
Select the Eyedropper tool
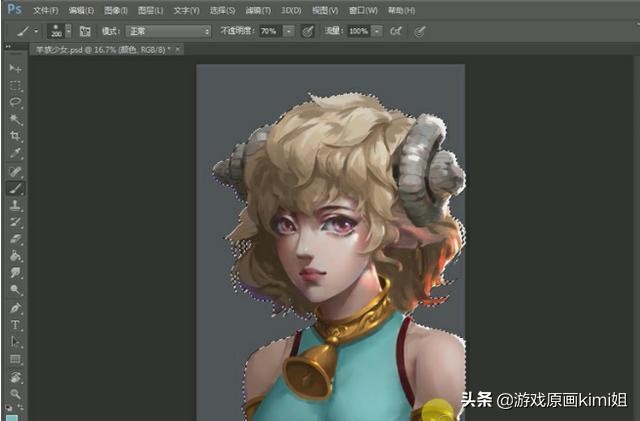15,154
